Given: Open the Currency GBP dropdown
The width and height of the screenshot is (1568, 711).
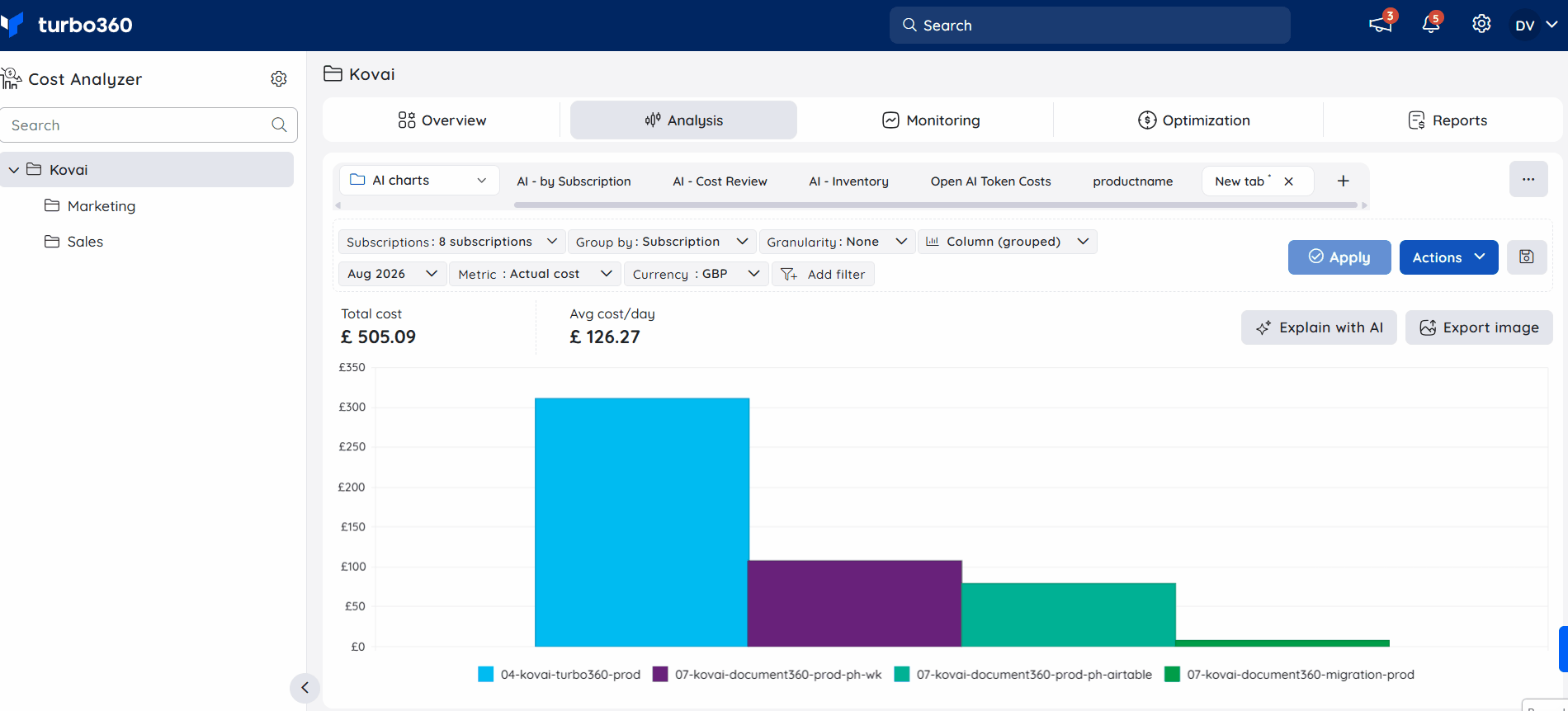Looking at the screenshot, I should (696, 273).
